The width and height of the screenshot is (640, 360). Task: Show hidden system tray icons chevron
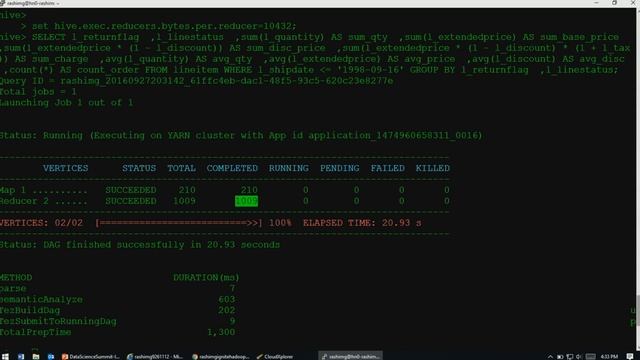[550, 357]
